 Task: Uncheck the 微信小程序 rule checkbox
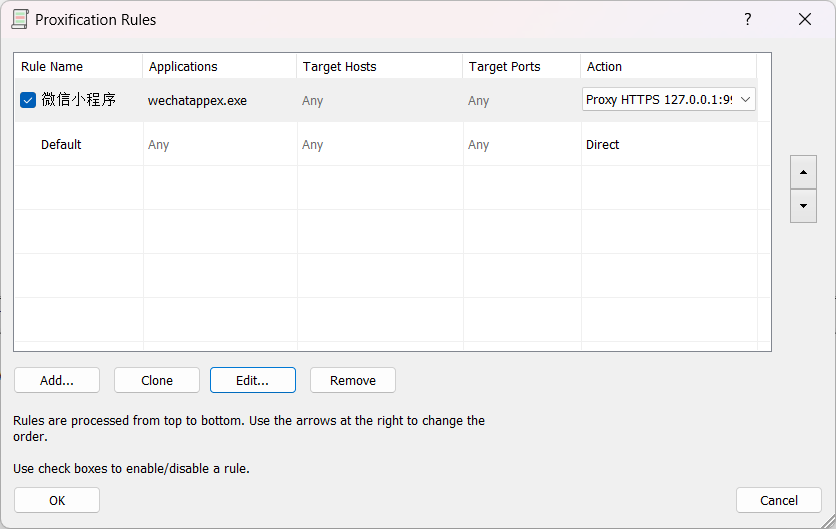tap(28, 100)
